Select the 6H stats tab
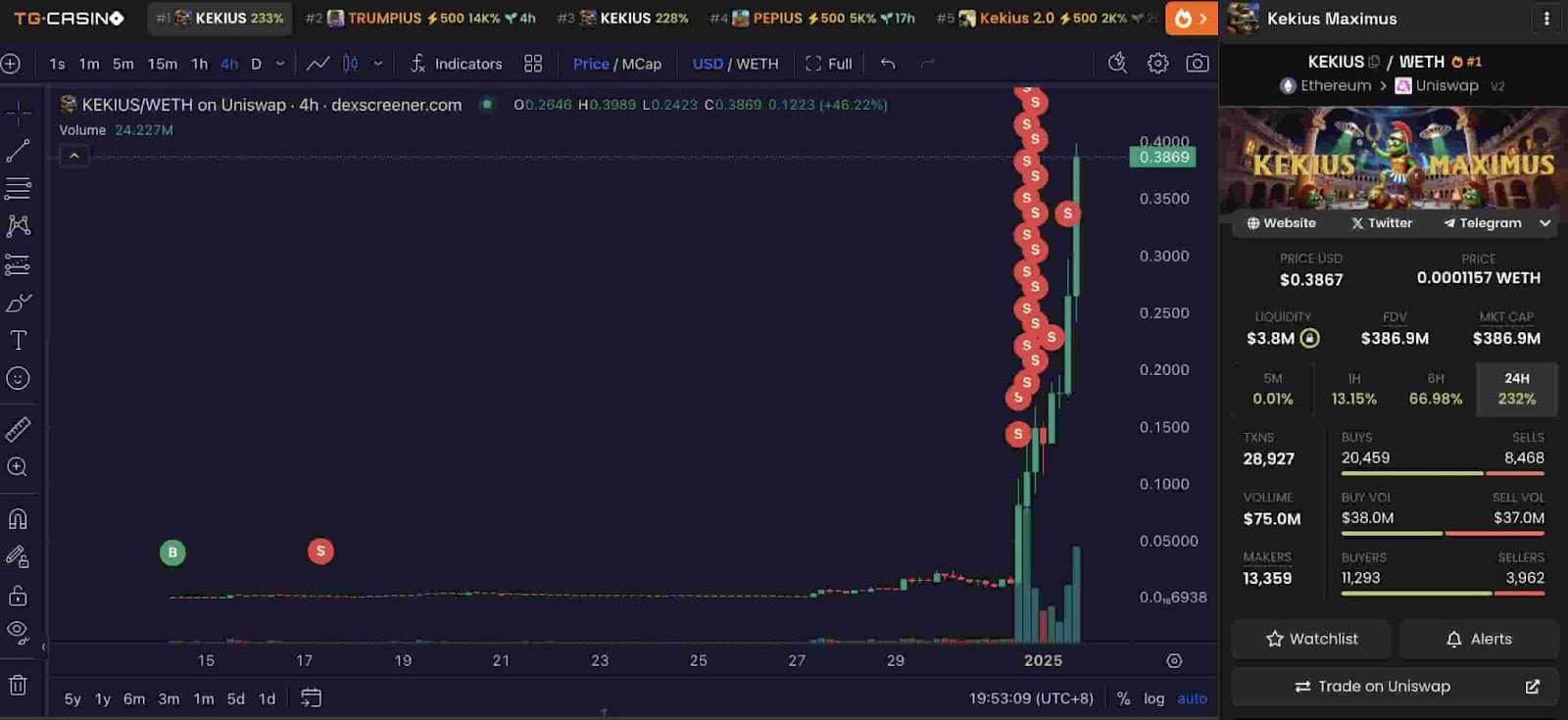 (1435, 389)
